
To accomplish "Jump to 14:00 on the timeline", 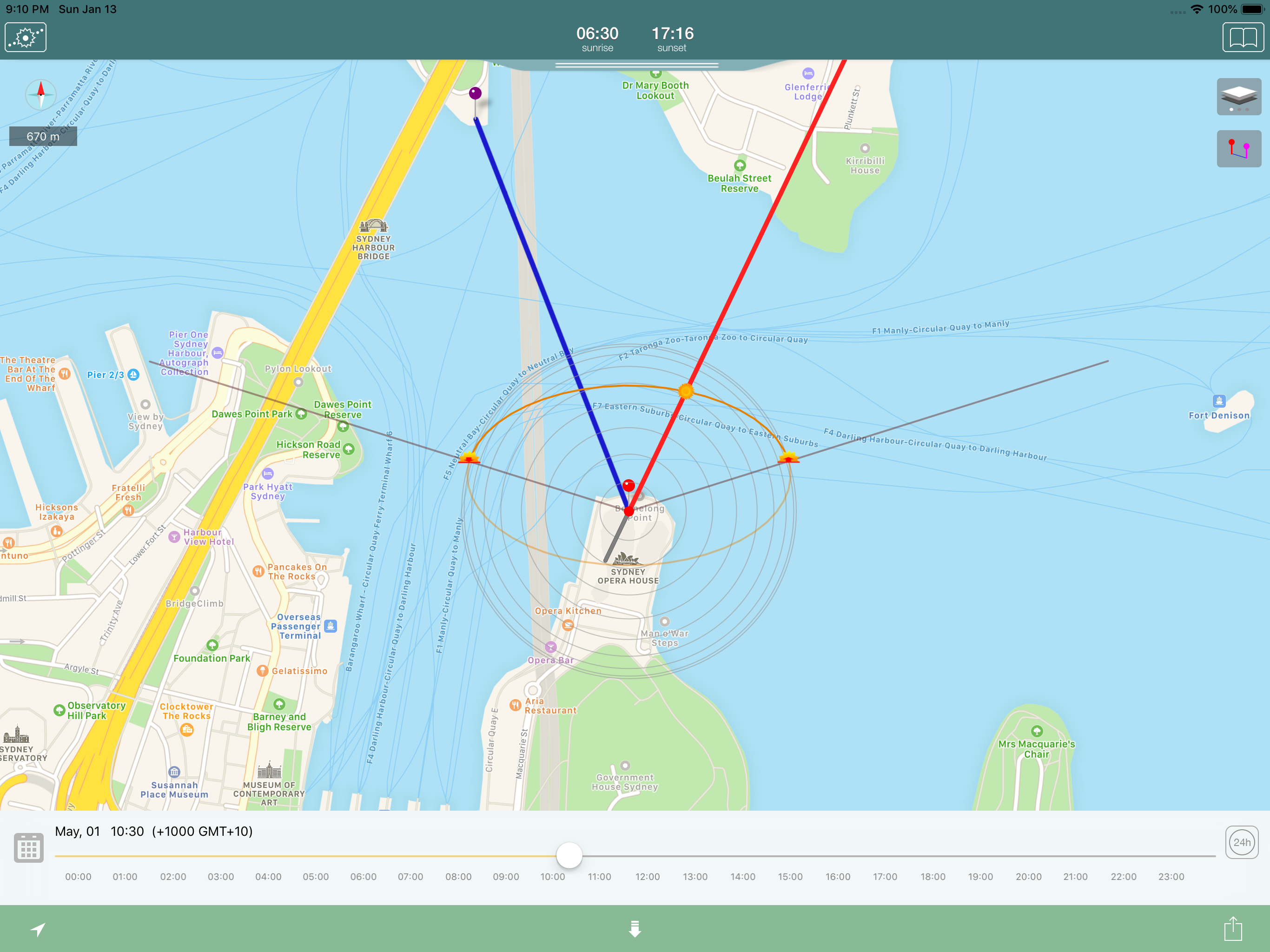I will click(742, 877).
